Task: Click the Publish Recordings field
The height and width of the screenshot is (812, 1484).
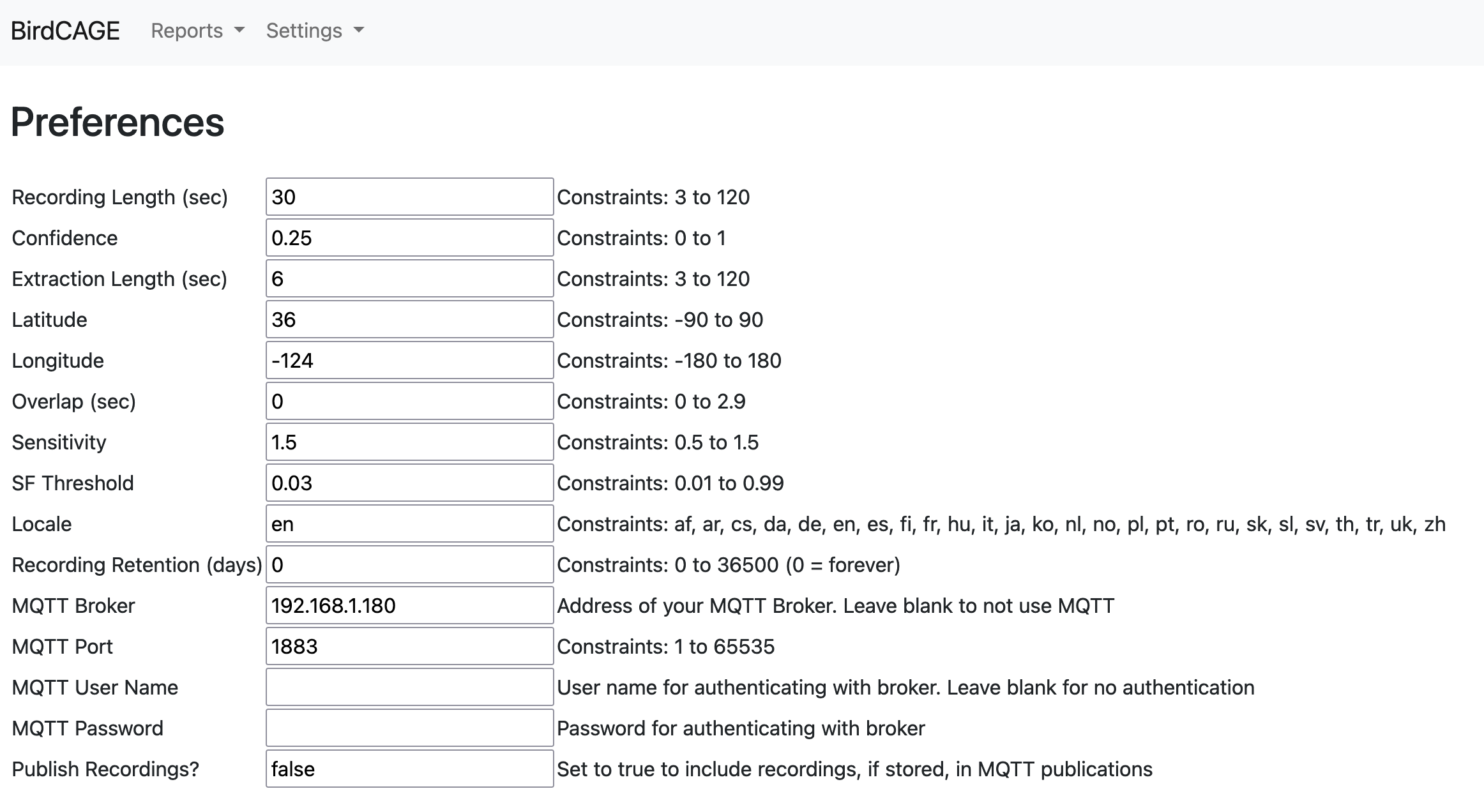Action: tap(409, 769)
